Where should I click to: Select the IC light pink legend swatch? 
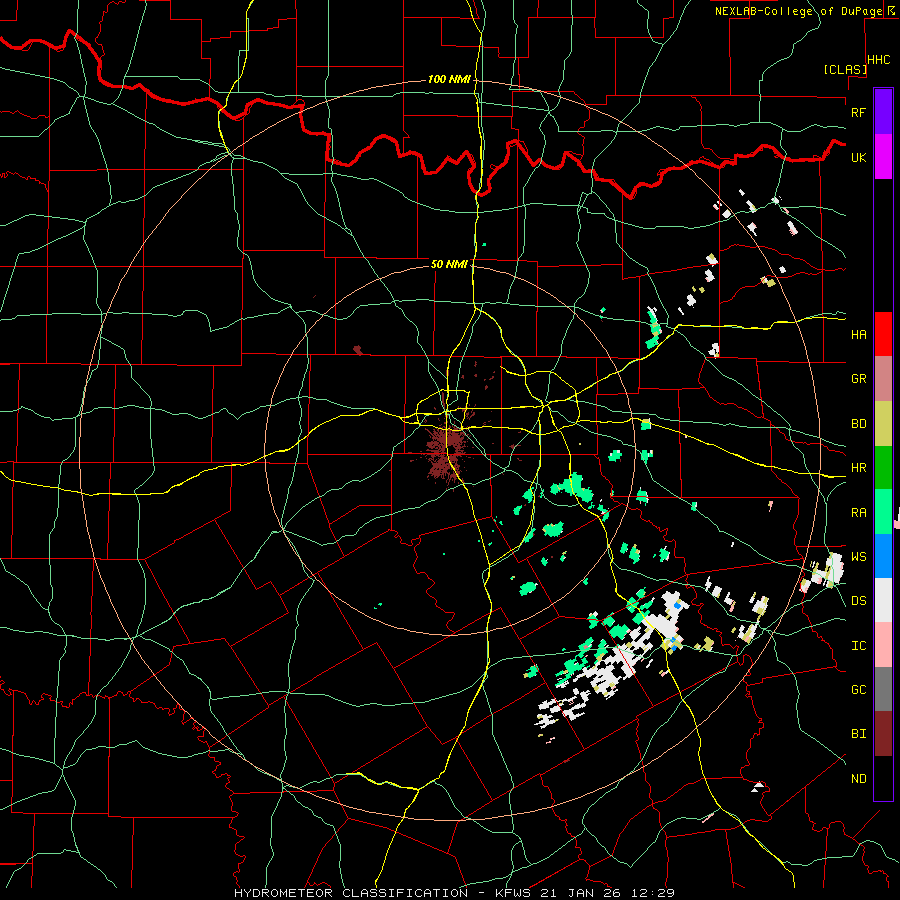pos(883,645)
